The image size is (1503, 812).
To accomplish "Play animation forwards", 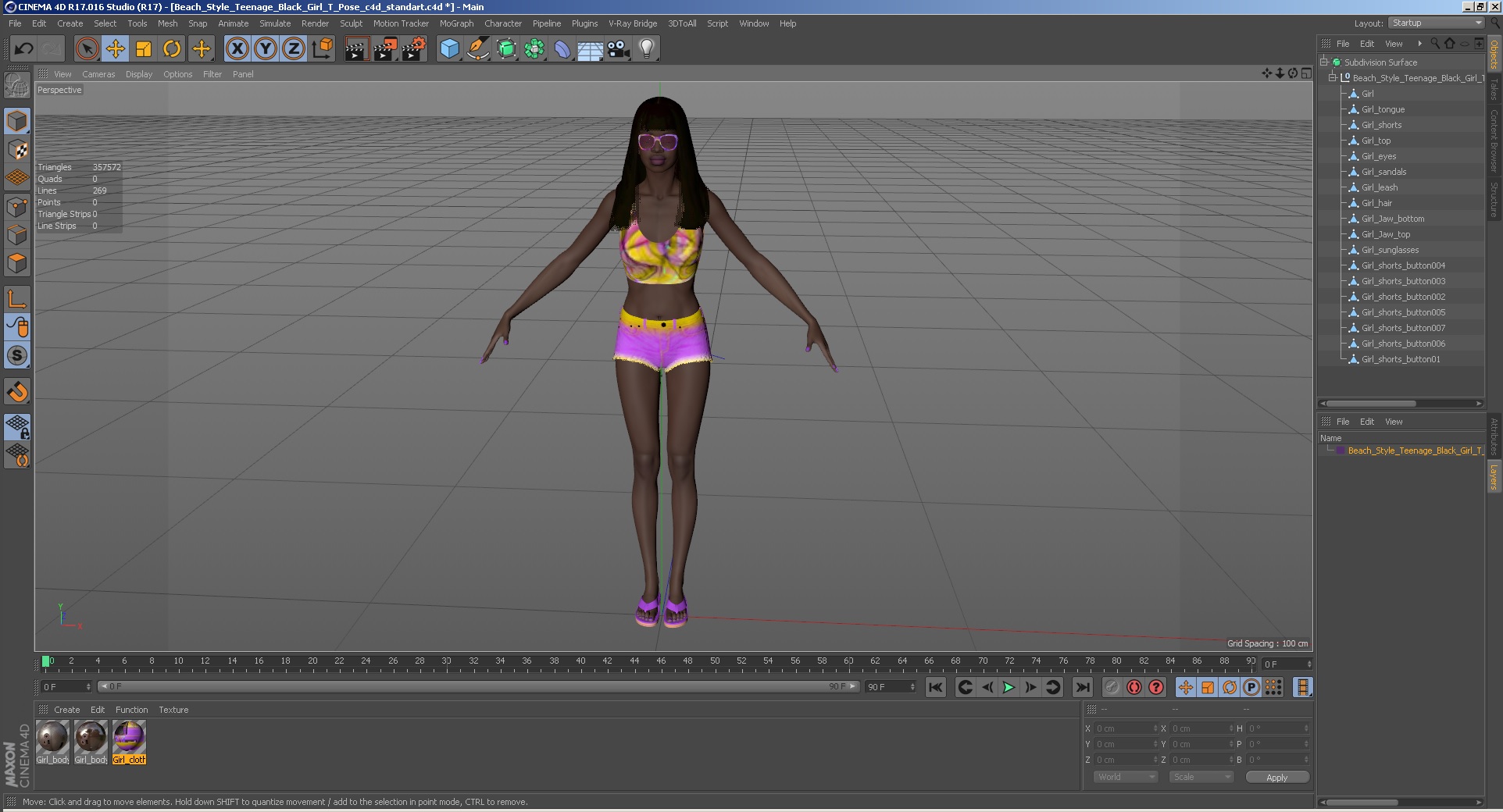I will pos(1009,687).
